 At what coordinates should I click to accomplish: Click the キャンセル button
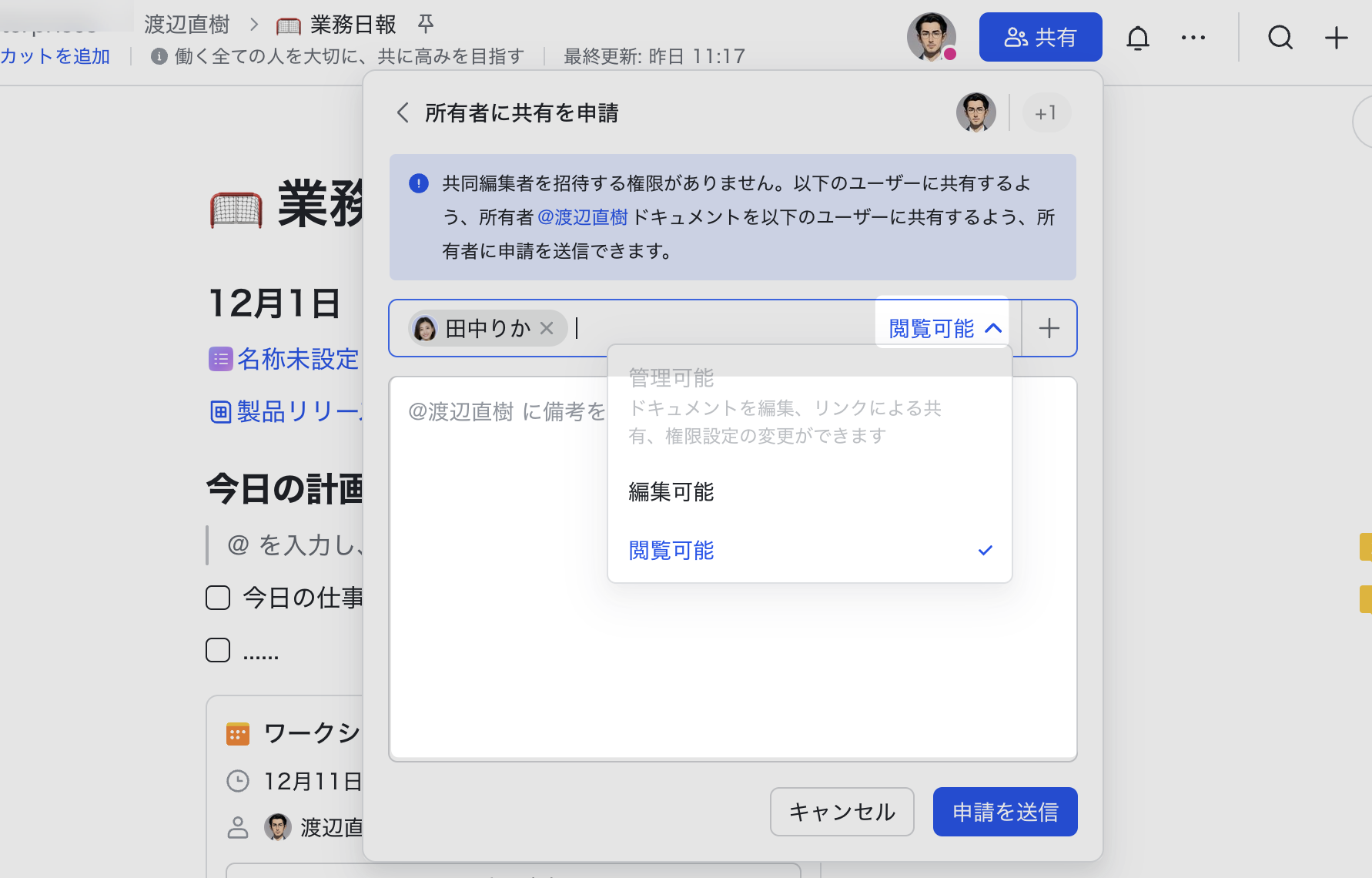coord(842,812)
